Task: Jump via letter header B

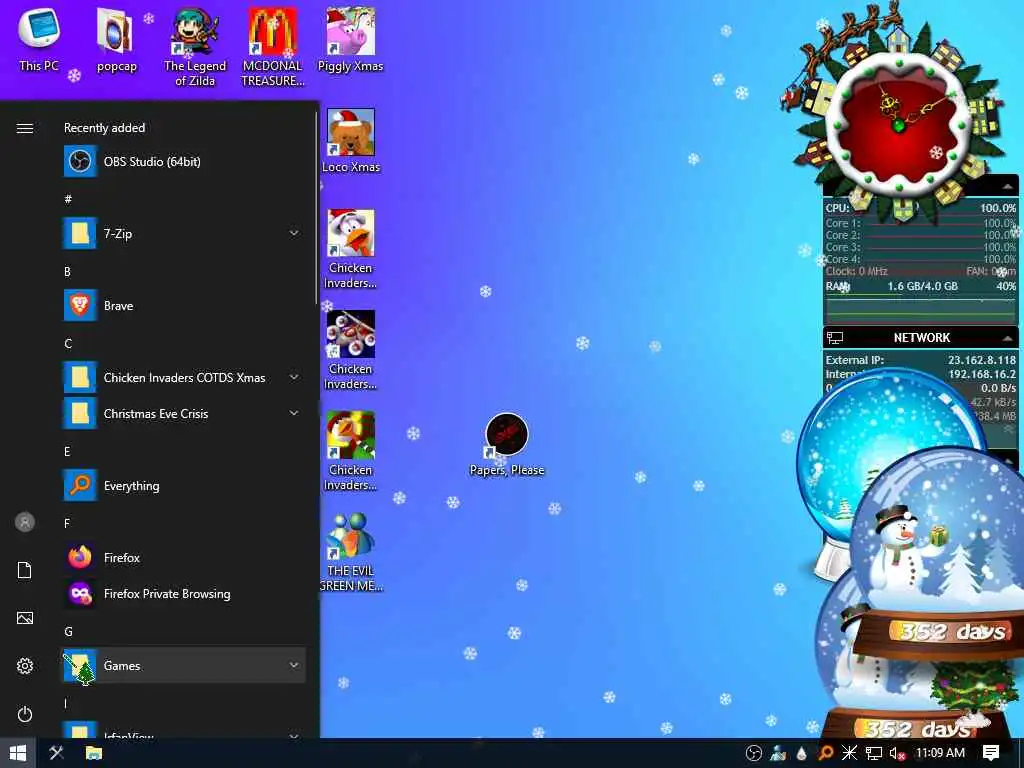Action: coord(67,272)
